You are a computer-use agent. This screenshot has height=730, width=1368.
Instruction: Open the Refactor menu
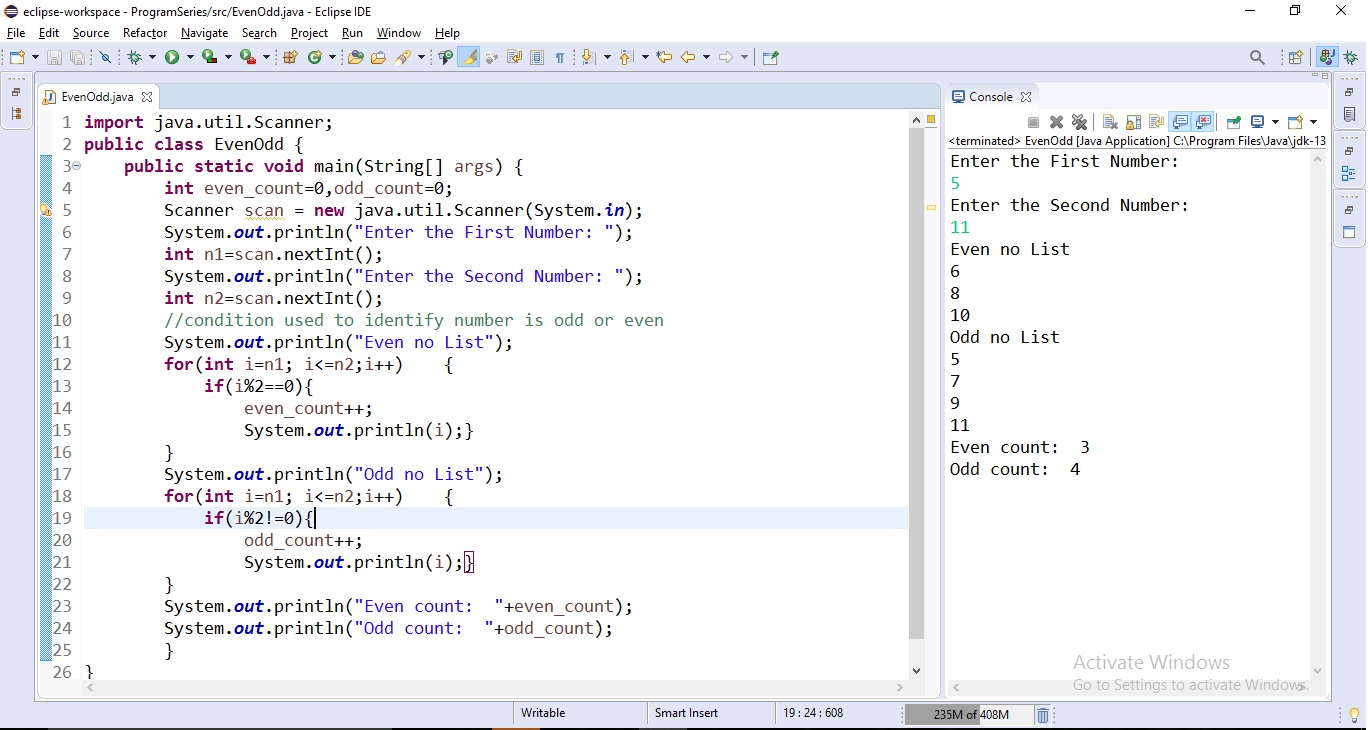144,33
